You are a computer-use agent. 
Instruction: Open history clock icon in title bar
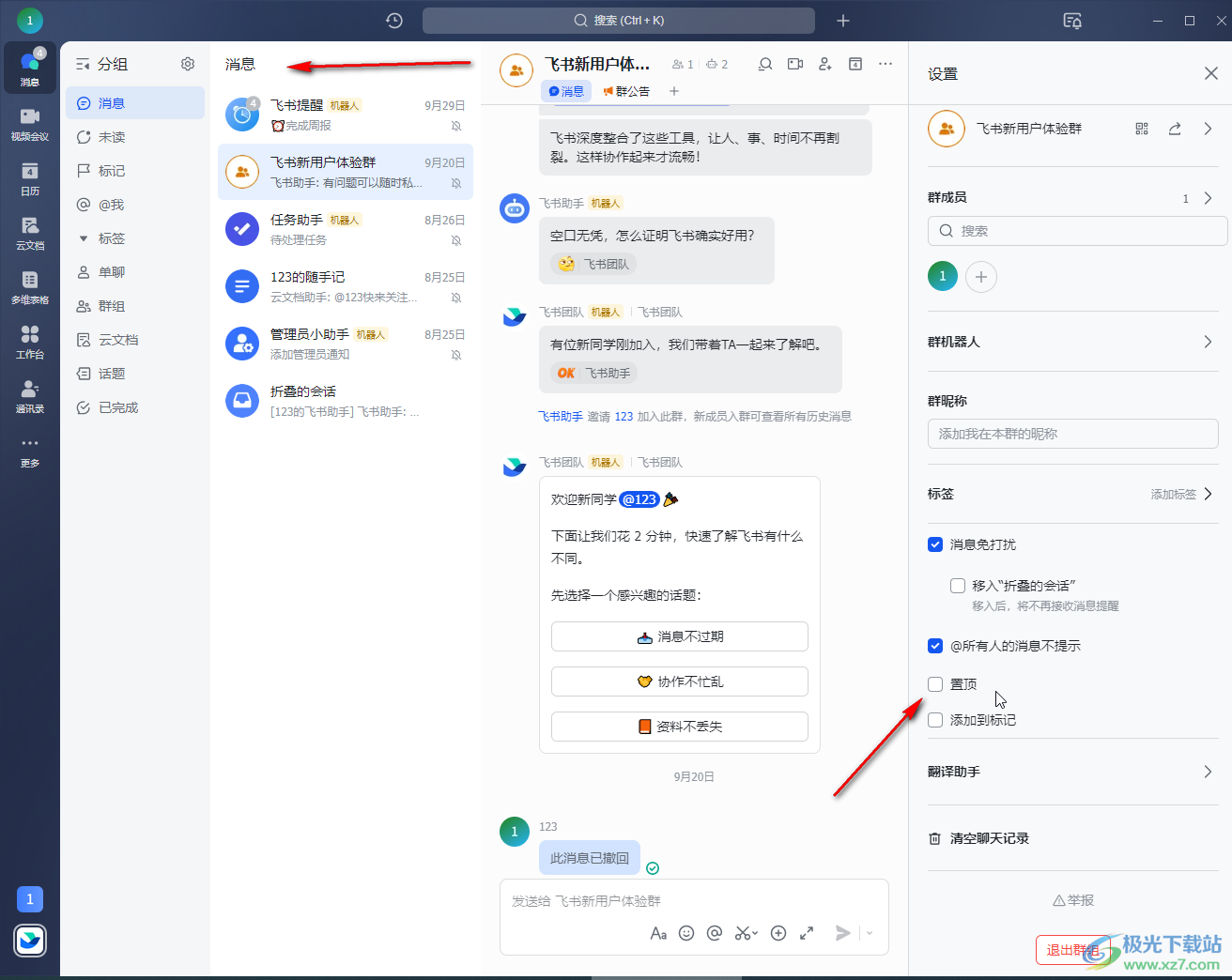394,21
